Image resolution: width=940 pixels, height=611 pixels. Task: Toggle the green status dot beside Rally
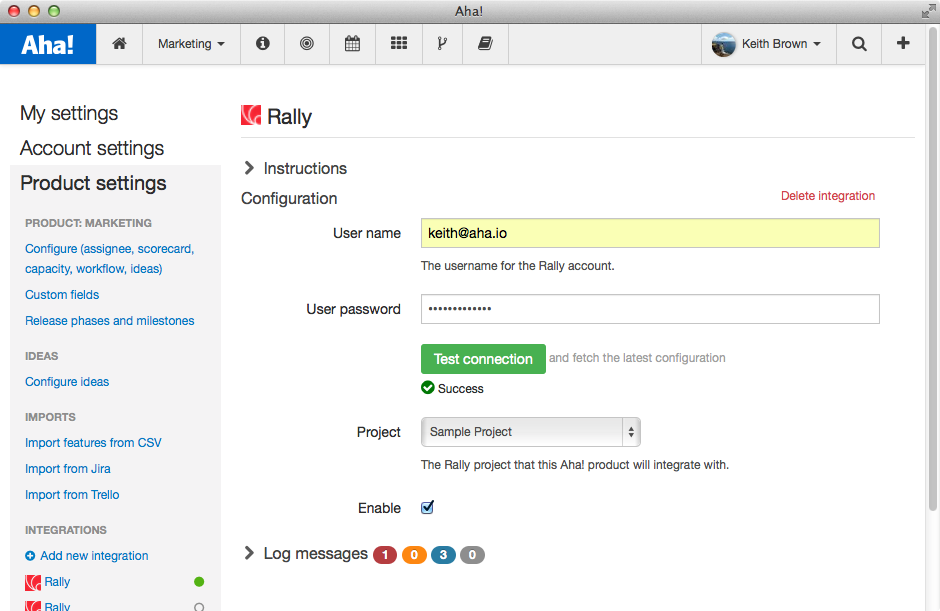tap(198, 581)
